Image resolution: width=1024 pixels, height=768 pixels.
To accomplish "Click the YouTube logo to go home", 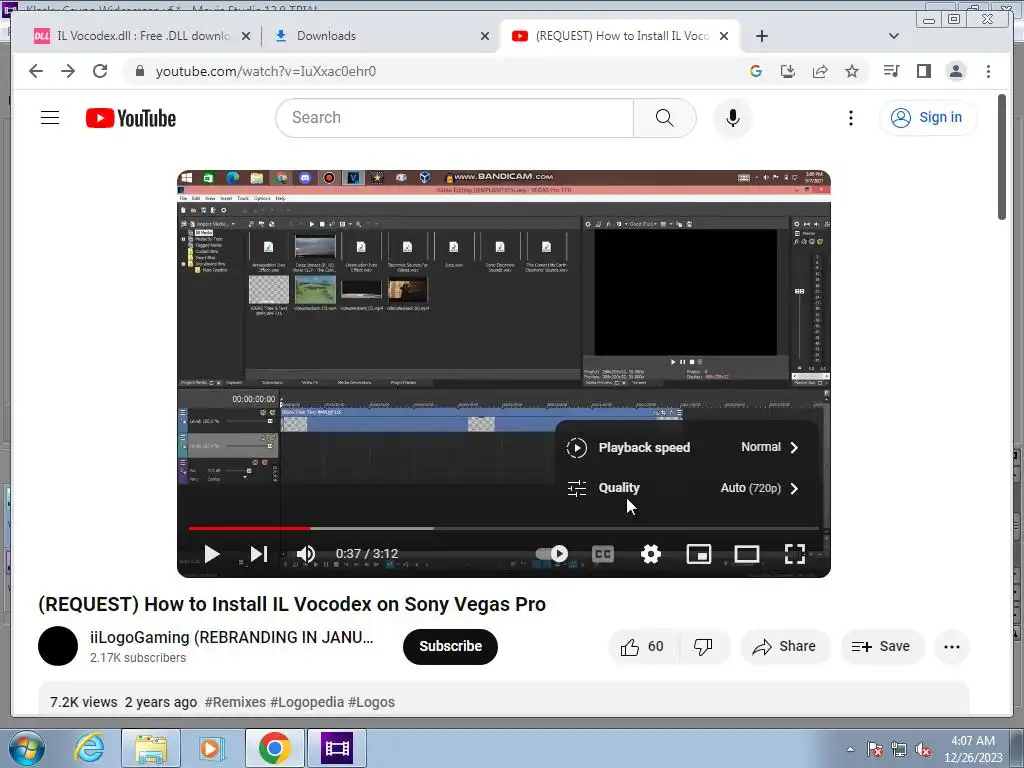I will point(131,118).
